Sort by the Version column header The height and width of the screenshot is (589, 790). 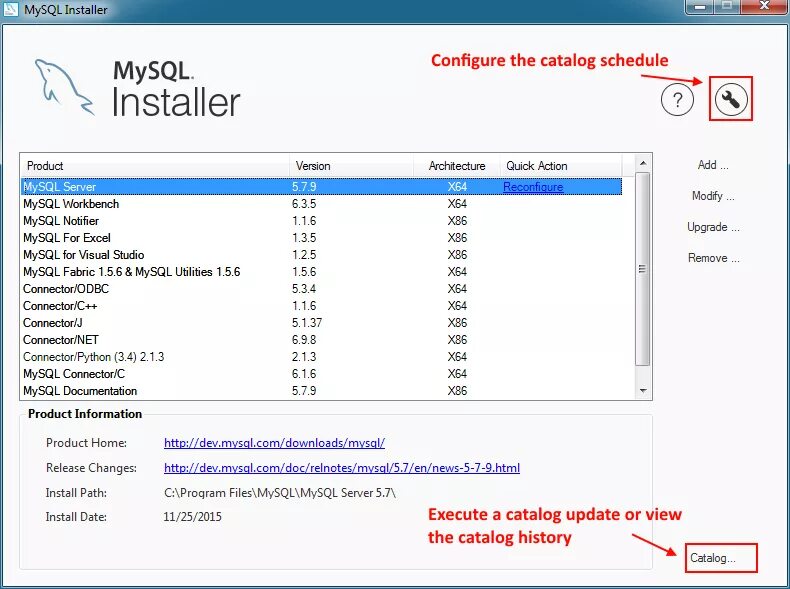[352, 166]
